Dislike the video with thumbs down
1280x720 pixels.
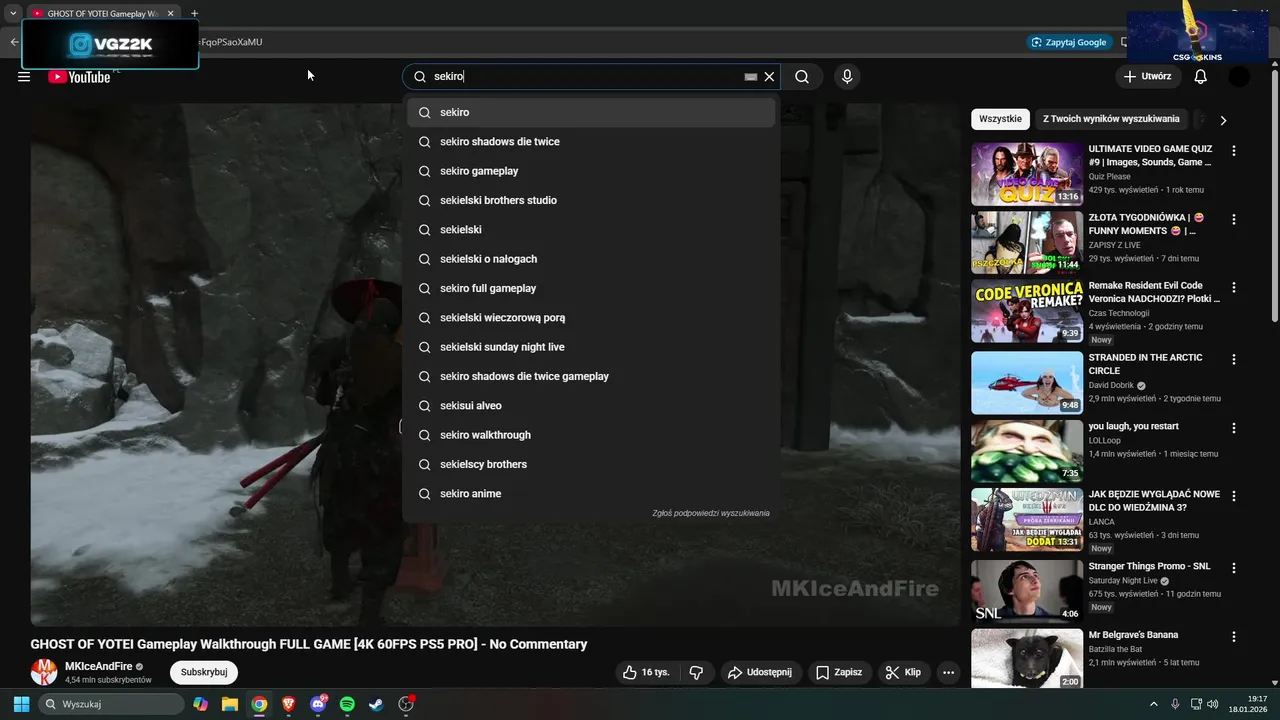coord(697,672)
